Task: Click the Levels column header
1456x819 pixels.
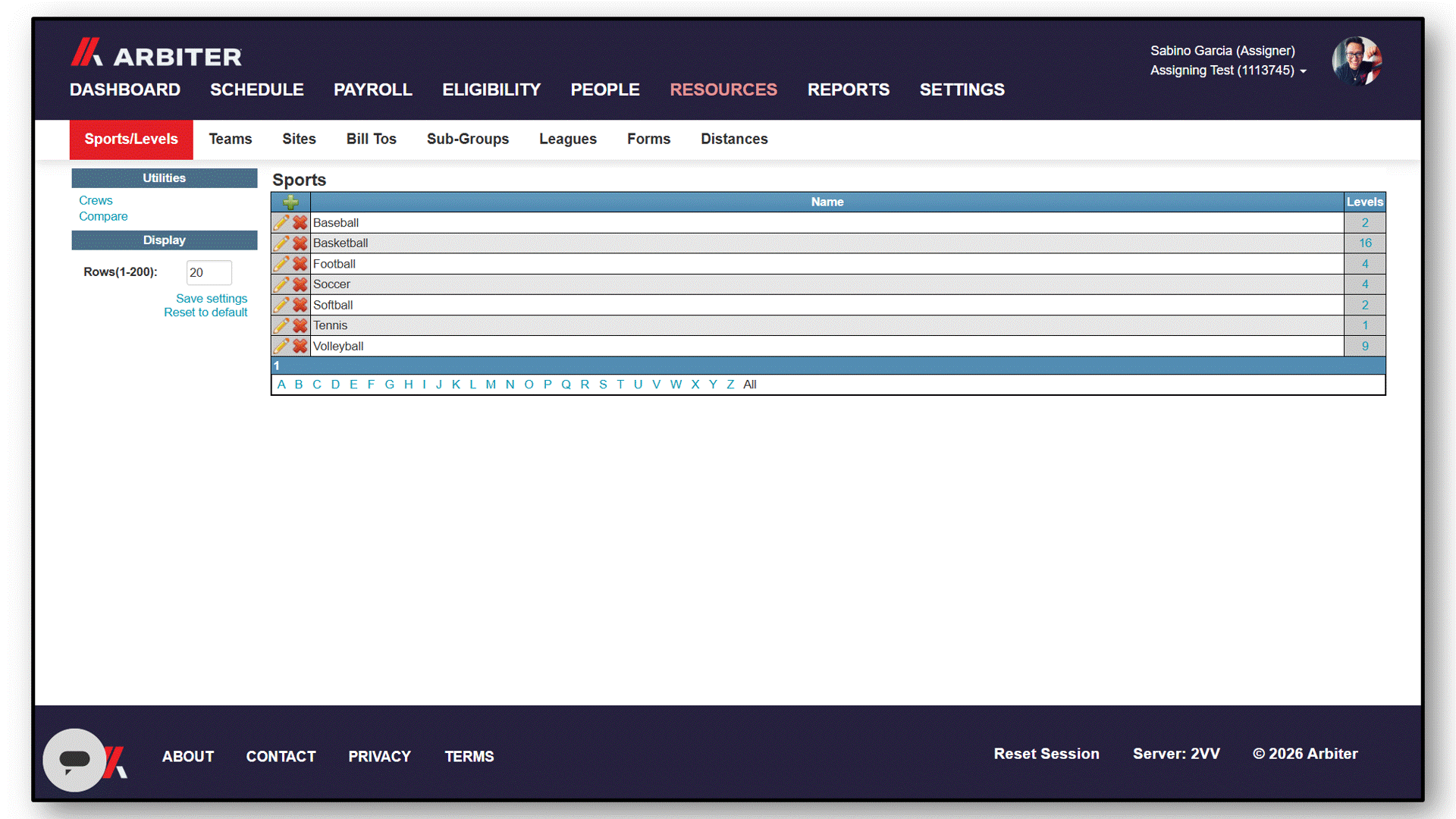Action: tap(1365, 202)
